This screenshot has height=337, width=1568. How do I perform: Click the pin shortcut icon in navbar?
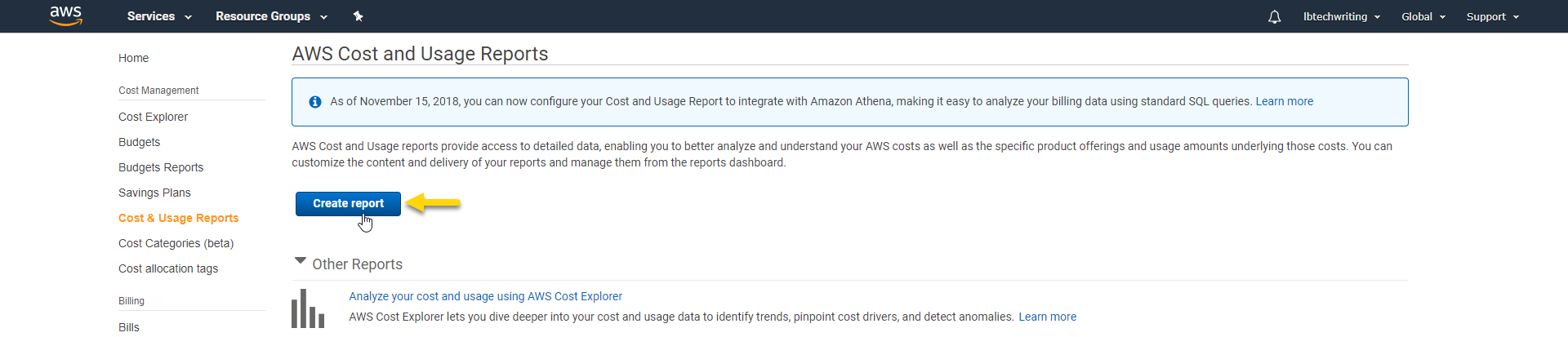click(x=358, y=16)
